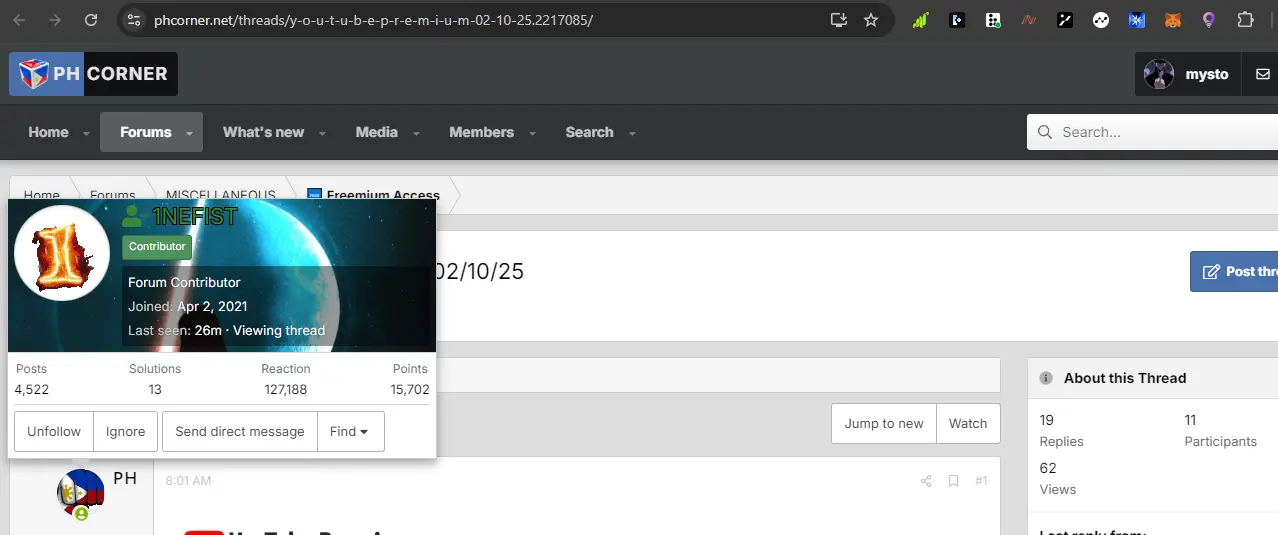Image resolution: width=1278 pixels, height=535 pixels.
Task: Ignore the member 1NEFIST
Action: pos(126,431)
